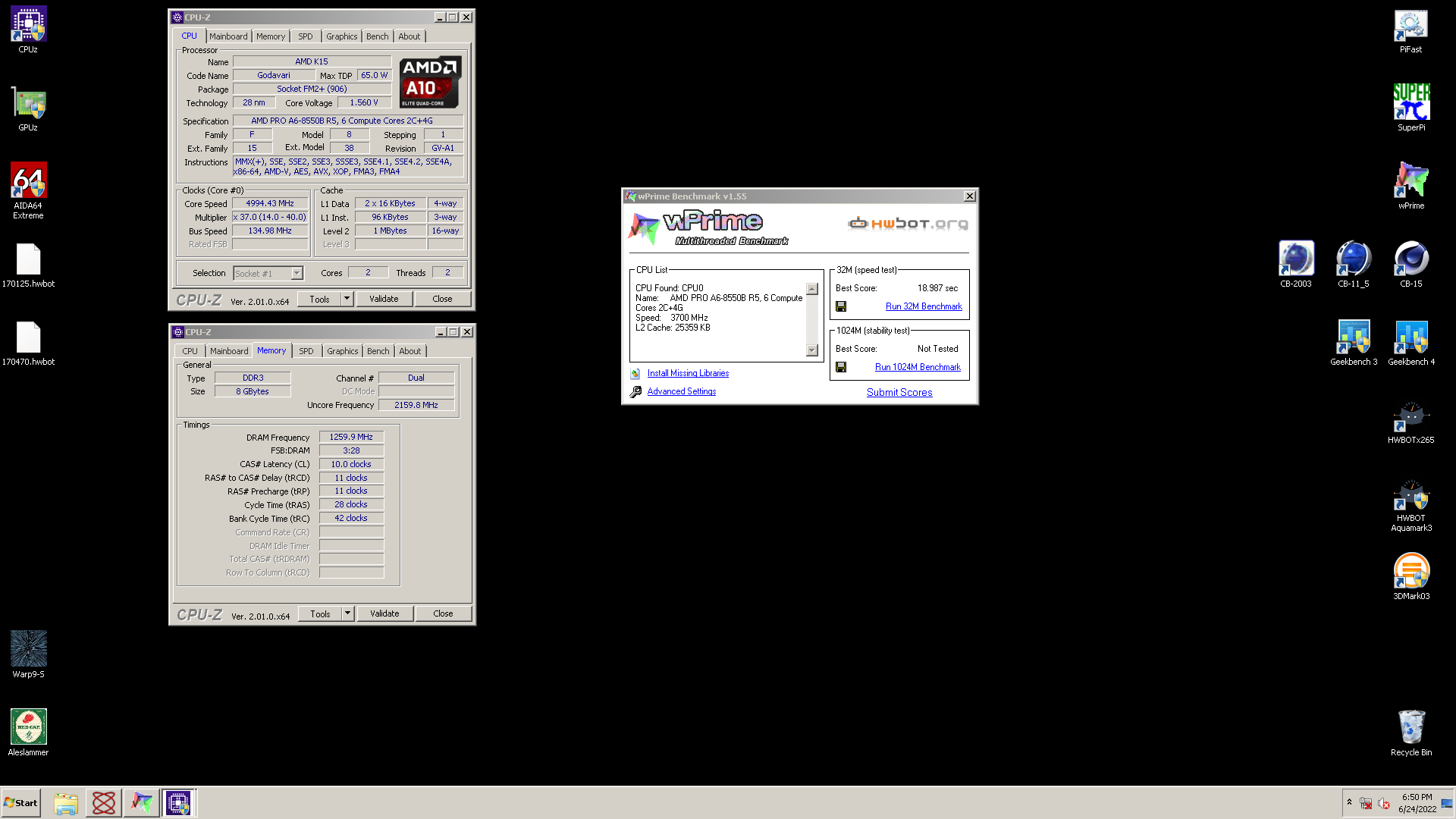Image resolution: width=1456 pixels, height=819 pixels.
Task: Launch the 3DMark03 desktop shortcut
Action: tap(1410, 576)
